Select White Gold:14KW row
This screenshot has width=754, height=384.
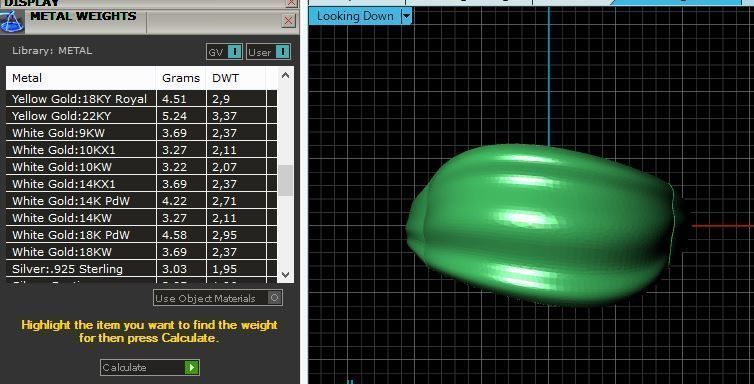pyautogui.click(x=141, y=218)
